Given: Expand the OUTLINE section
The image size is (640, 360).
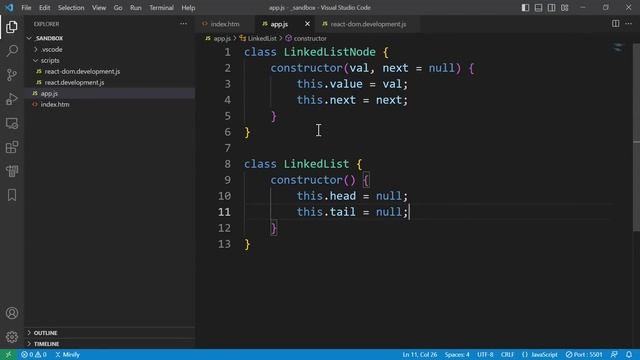Looking at the screenshot, I should (109, 333).
